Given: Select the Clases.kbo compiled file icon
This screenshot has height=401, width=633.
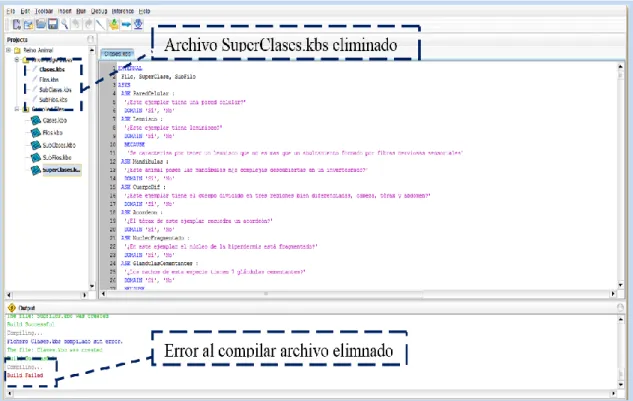Looking at the screenshot, I should pos(36,120).
